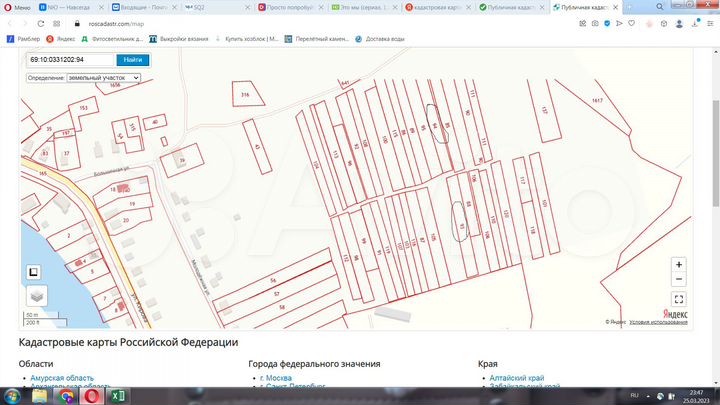Reload the page with refresh icon
The width and height of the screenshot is (720, 405).
coord(41,23)
